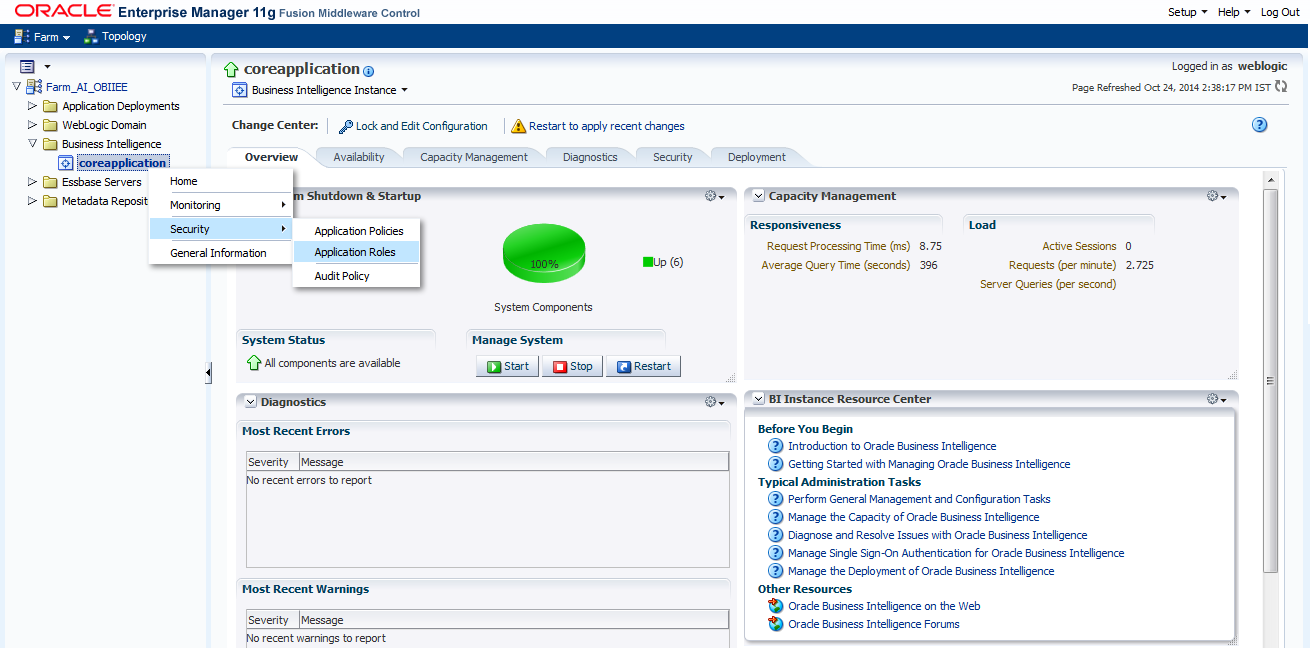Viewport: 1310px width, 648px height.
Task: Click Lock and Edit Configuration
Action: pos(412,126)
